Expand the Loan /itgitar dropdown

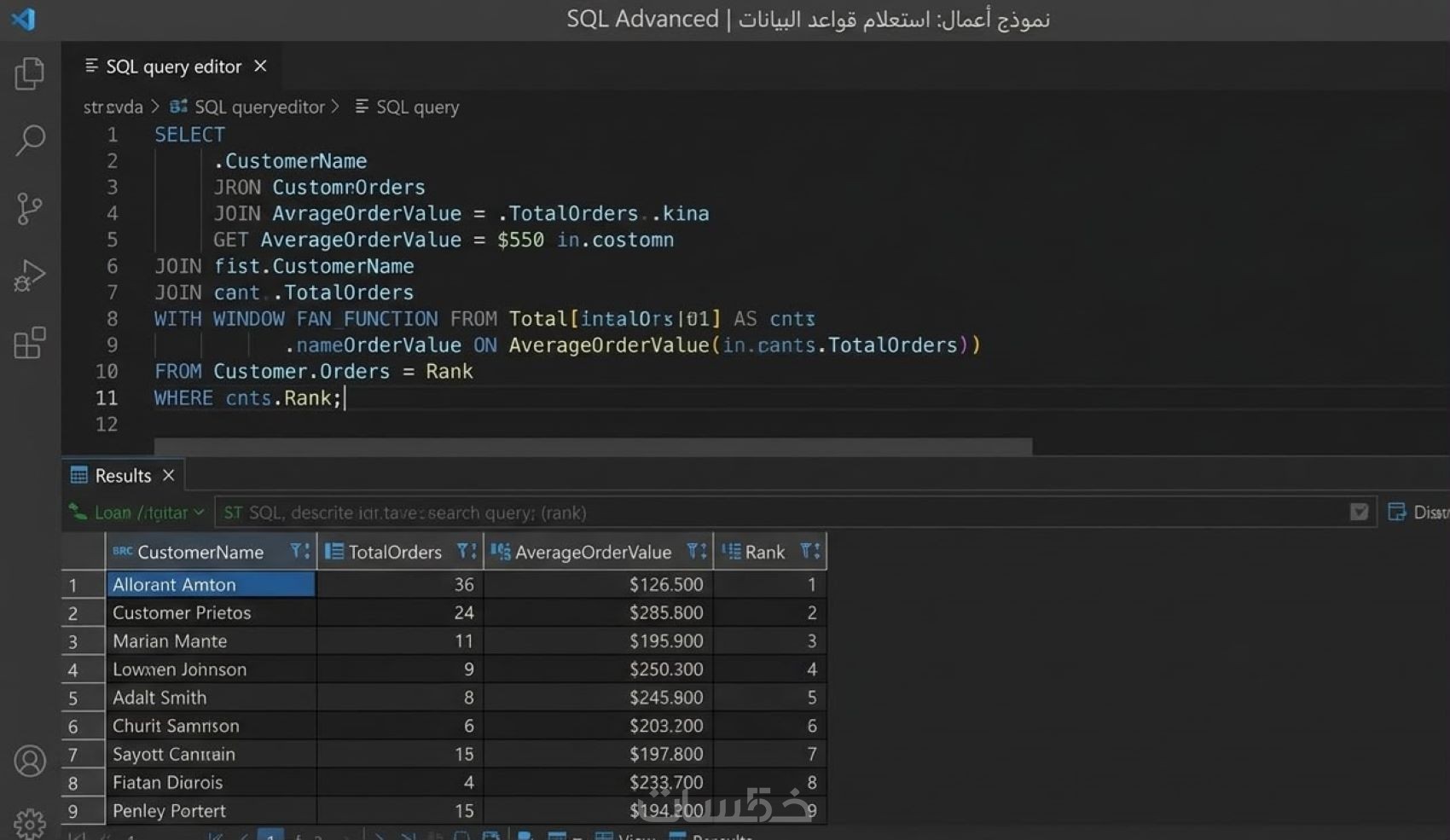tap(137, 513)
